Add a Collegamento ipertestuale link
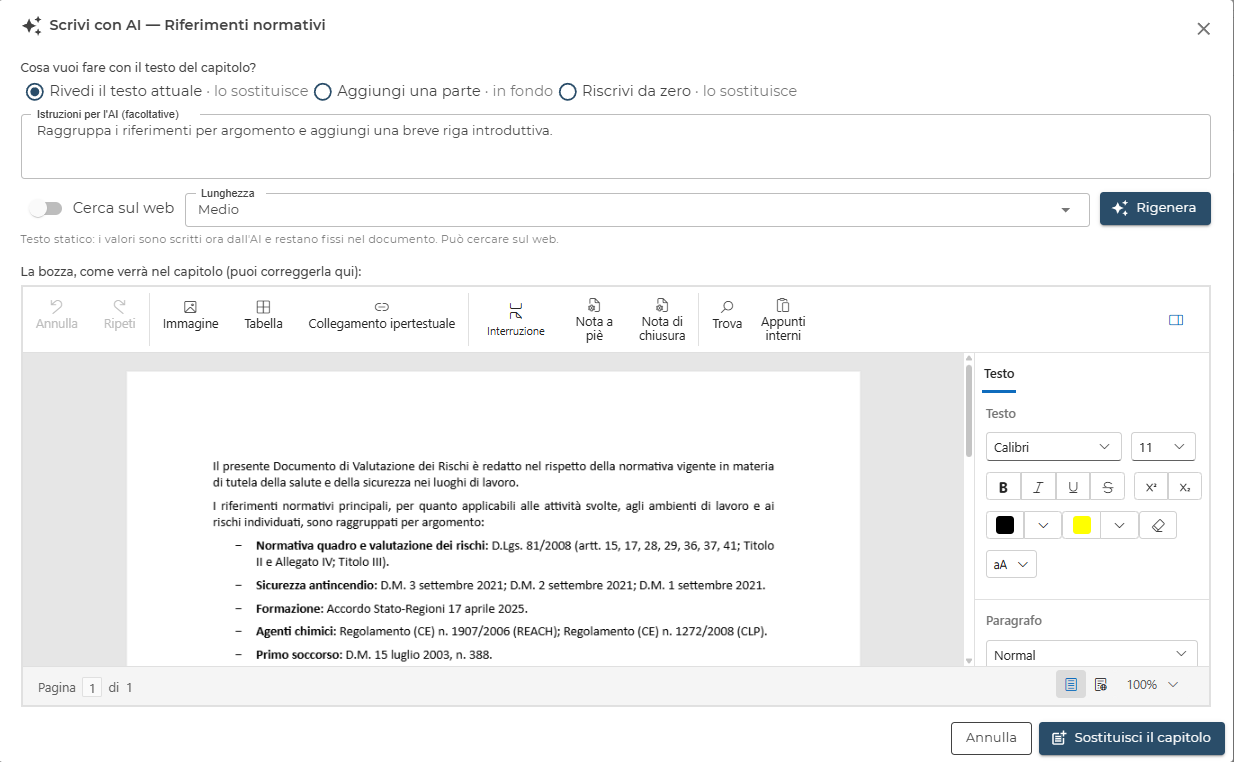Image resolution: width=1234 pixels, height=762 pixels. click(x=381, y=315)
